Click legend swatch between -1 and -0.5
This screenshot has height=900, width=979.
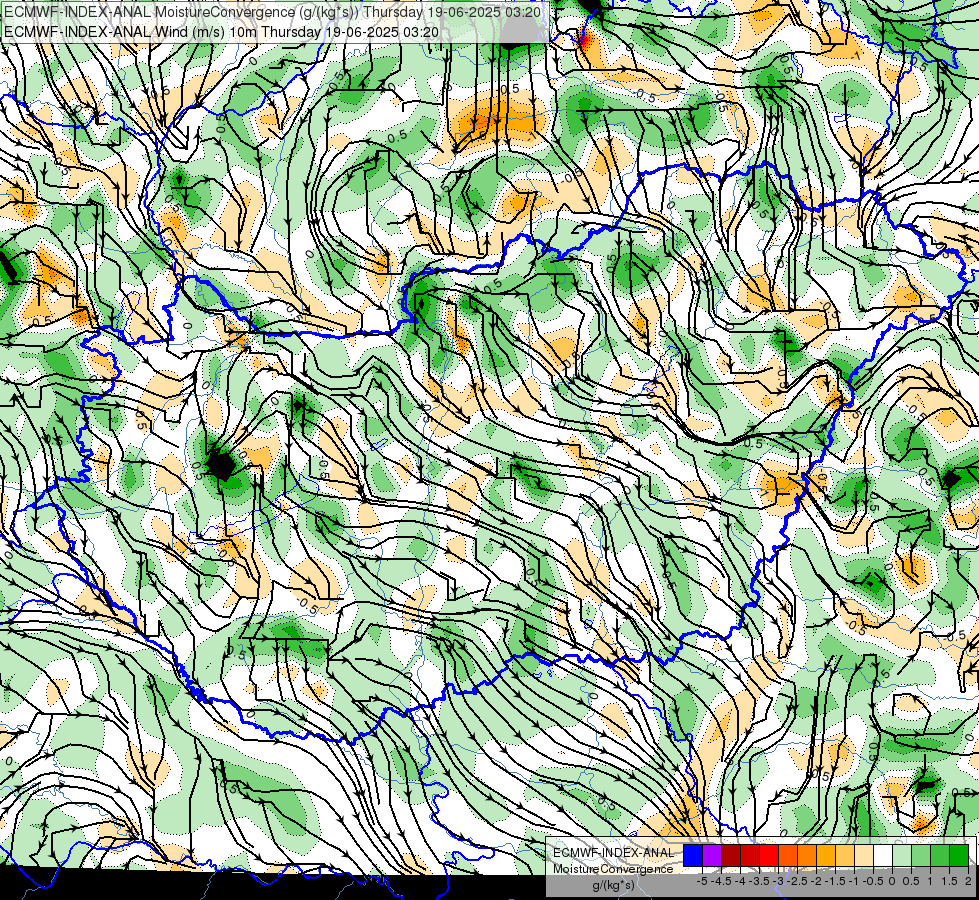pyautogui.click(x=864, y=856)
